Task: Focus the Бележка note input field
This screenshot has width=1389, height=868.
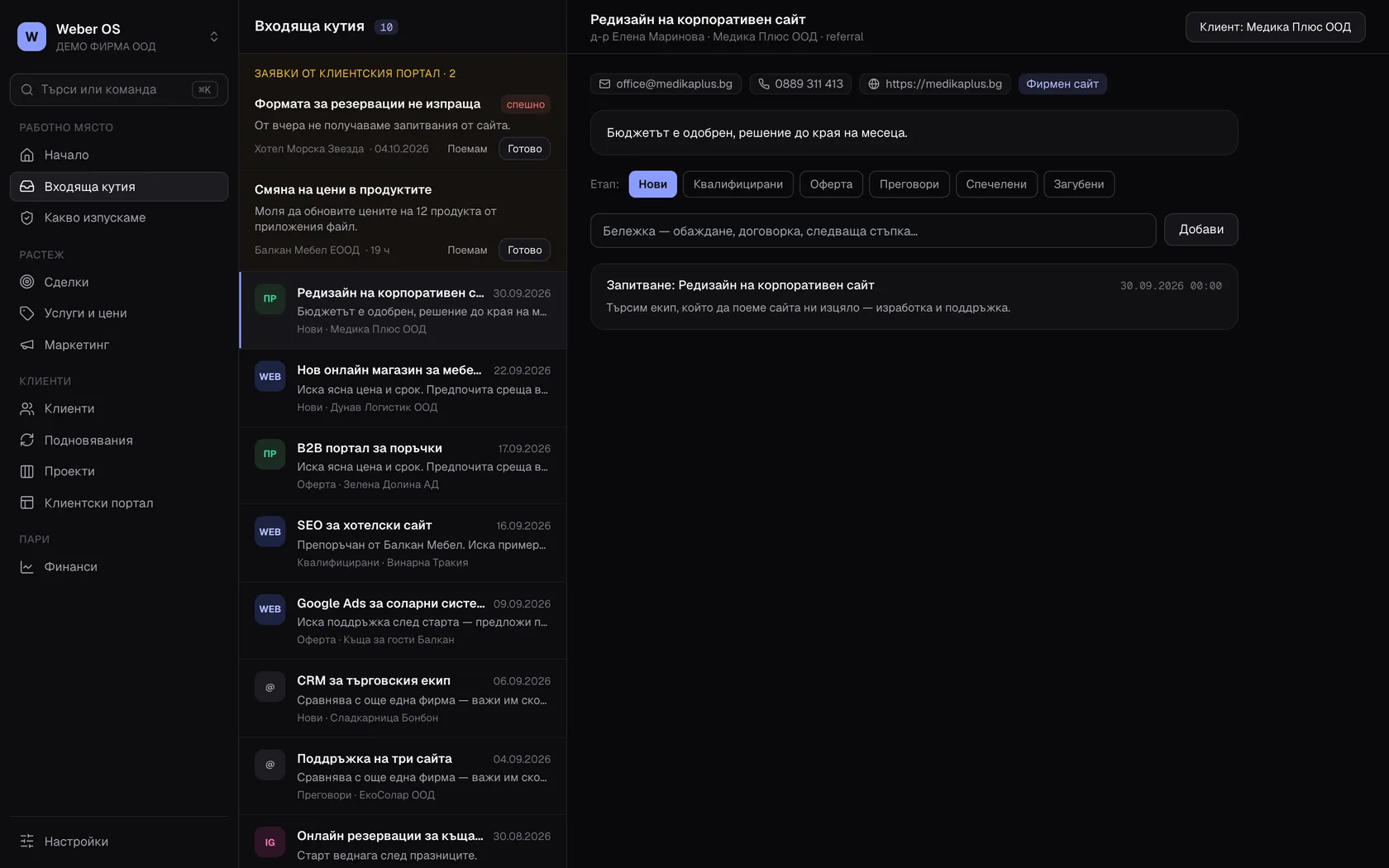Action: pos(872,231)
